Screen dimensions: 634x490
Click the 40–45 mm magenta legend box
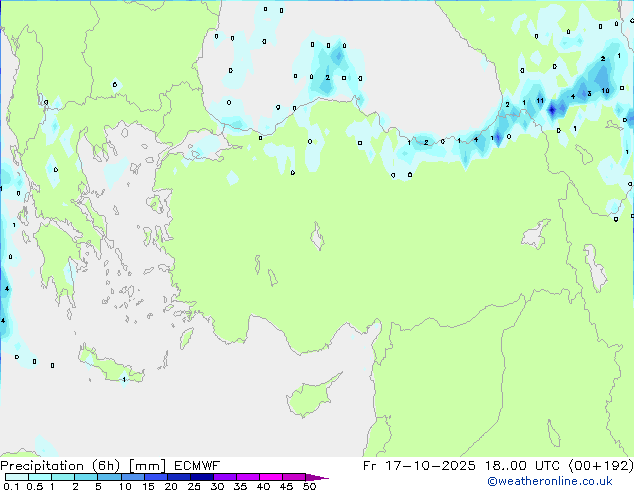(271, 477)
